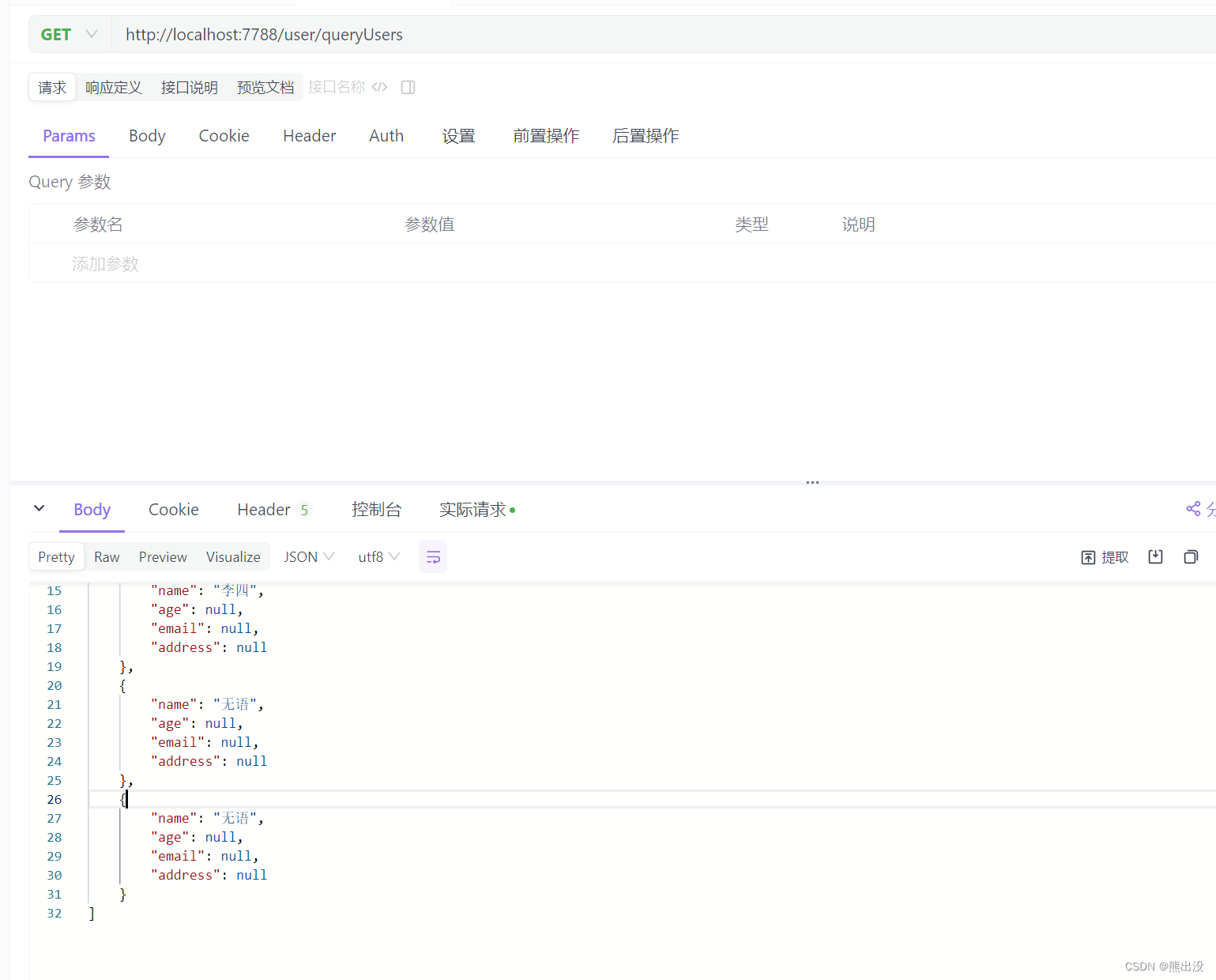Select Raw view mode

(107, 557)
